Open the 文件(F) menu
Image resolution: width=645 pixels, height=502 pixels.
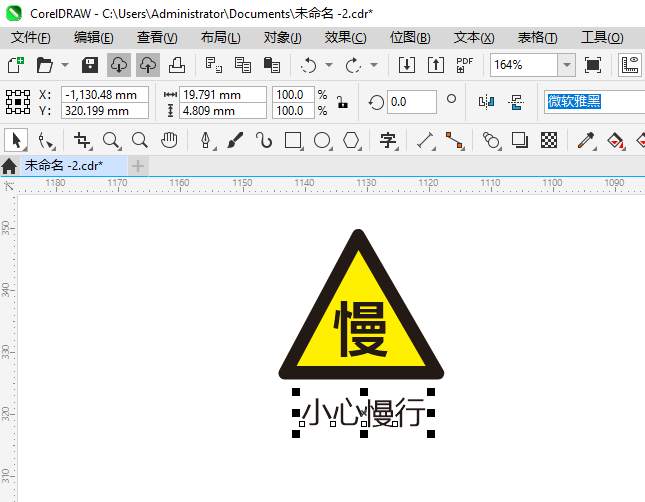coord(30,38)
